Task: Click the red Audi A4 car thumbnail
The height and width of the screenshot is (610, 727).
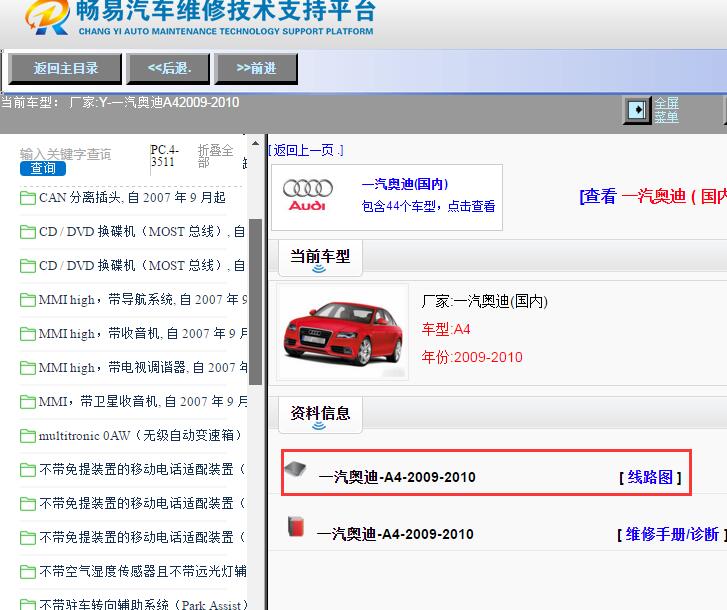Action: pos(343,332)
